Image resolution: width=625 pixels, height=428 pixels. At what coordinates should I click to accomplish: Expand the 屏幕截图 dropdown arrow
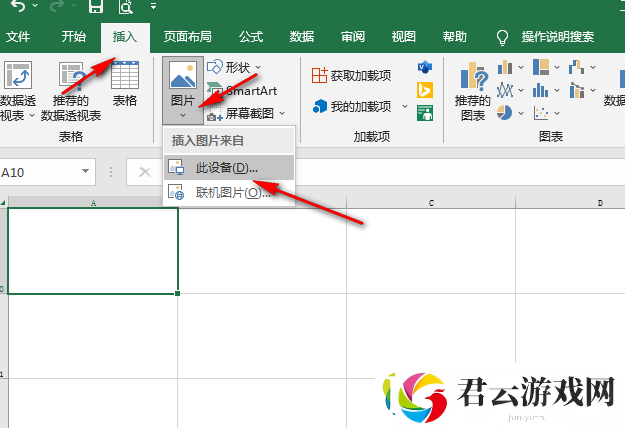pos(282,114)
